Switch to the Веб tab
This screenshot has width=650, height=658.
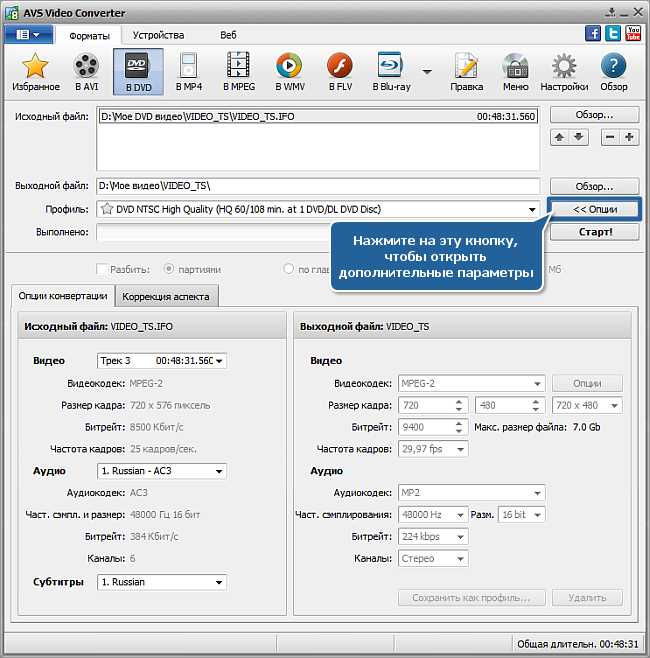[x=228, y=35]
